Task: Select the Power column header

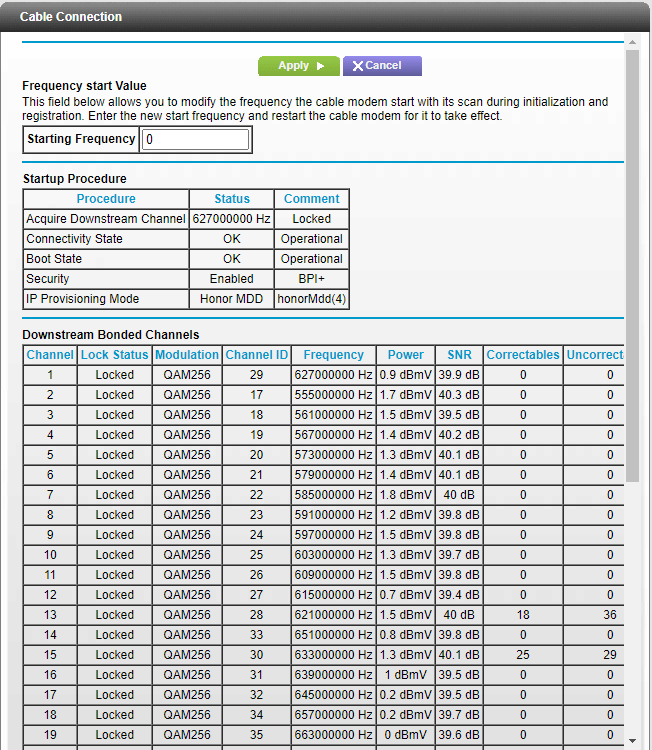Action: tap(405, 355)
